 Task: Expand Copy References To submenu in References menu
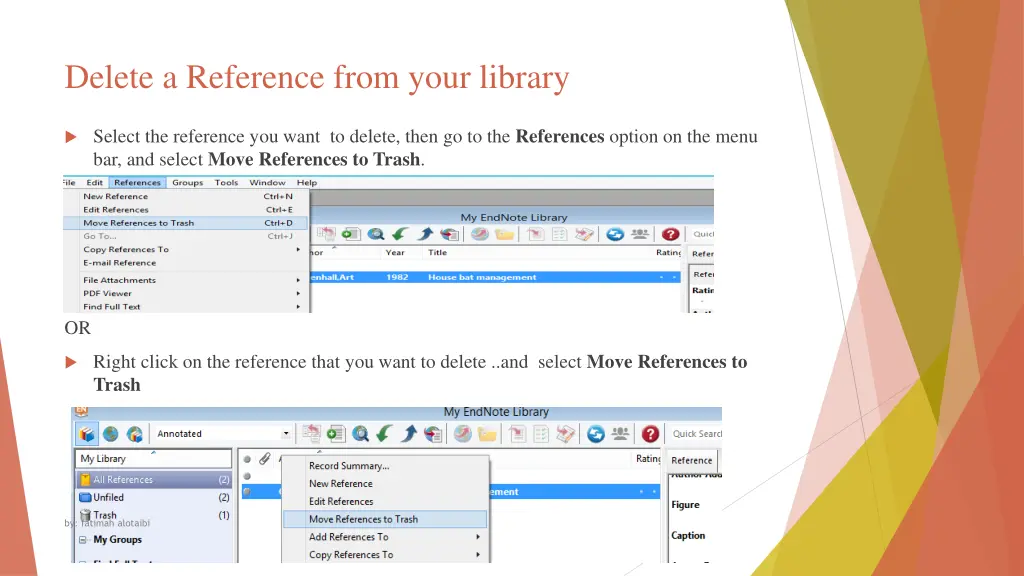coord(298,249)
